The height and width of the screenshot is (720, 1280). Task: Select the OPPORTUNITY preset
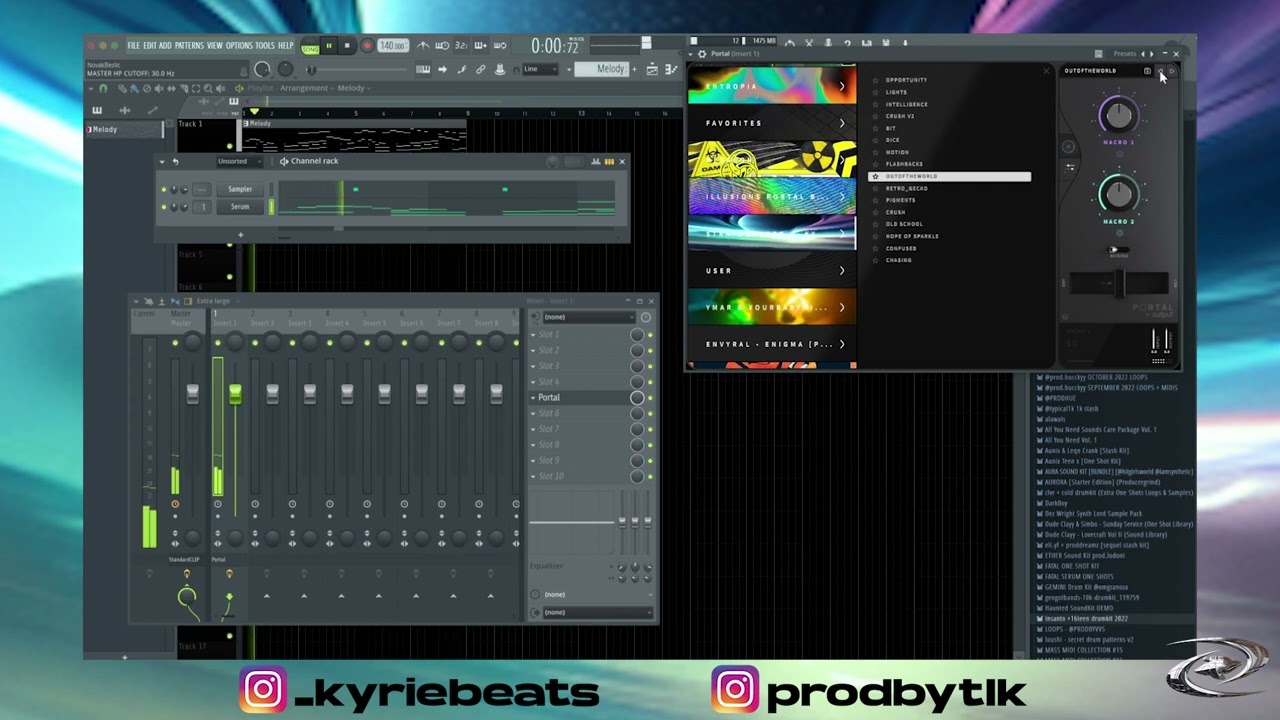click(x=906, y=80)
